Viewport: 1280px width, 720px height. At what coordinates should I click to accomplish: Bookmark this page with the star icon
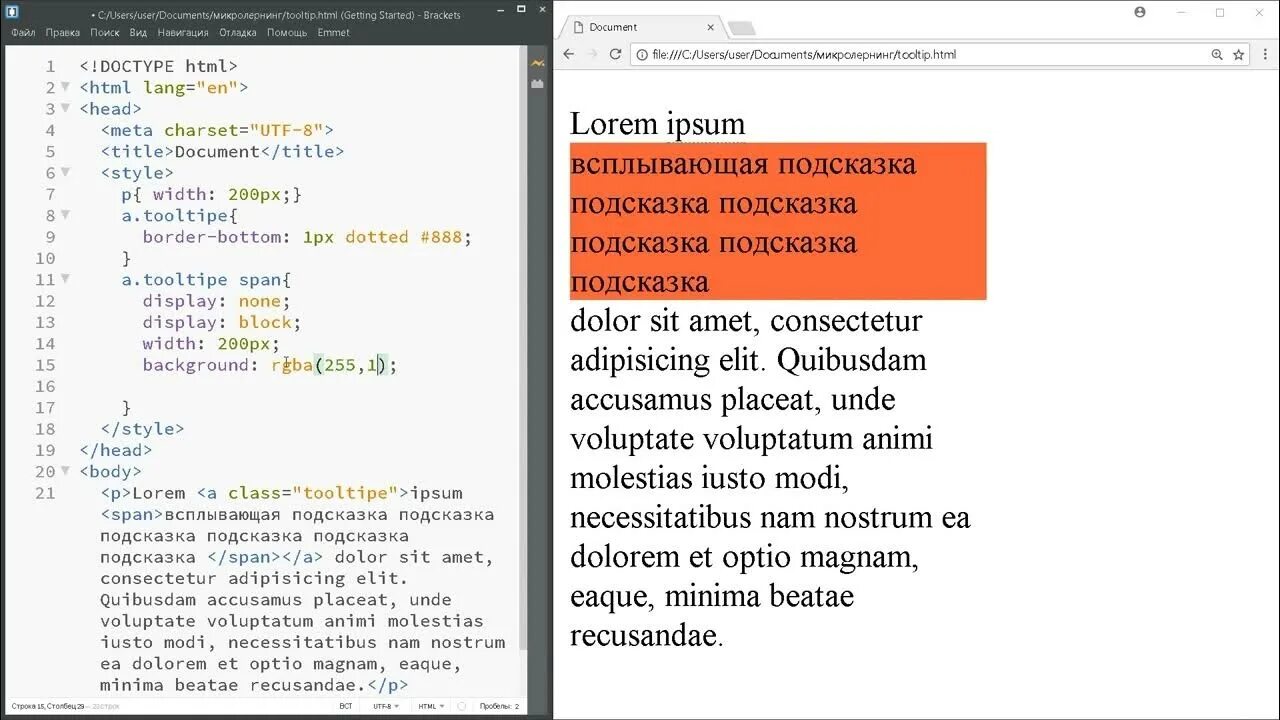(x=1238, y=54)
